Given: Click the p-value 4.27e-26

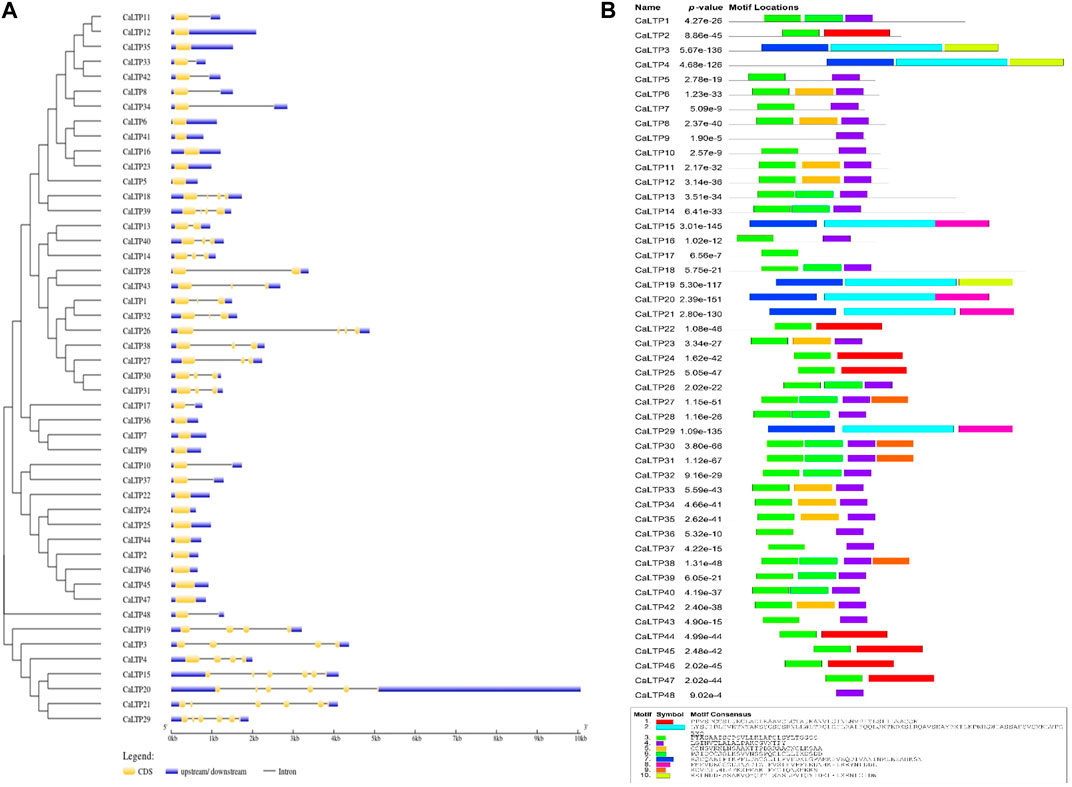Looking at the screenshot, I should 703,21.
